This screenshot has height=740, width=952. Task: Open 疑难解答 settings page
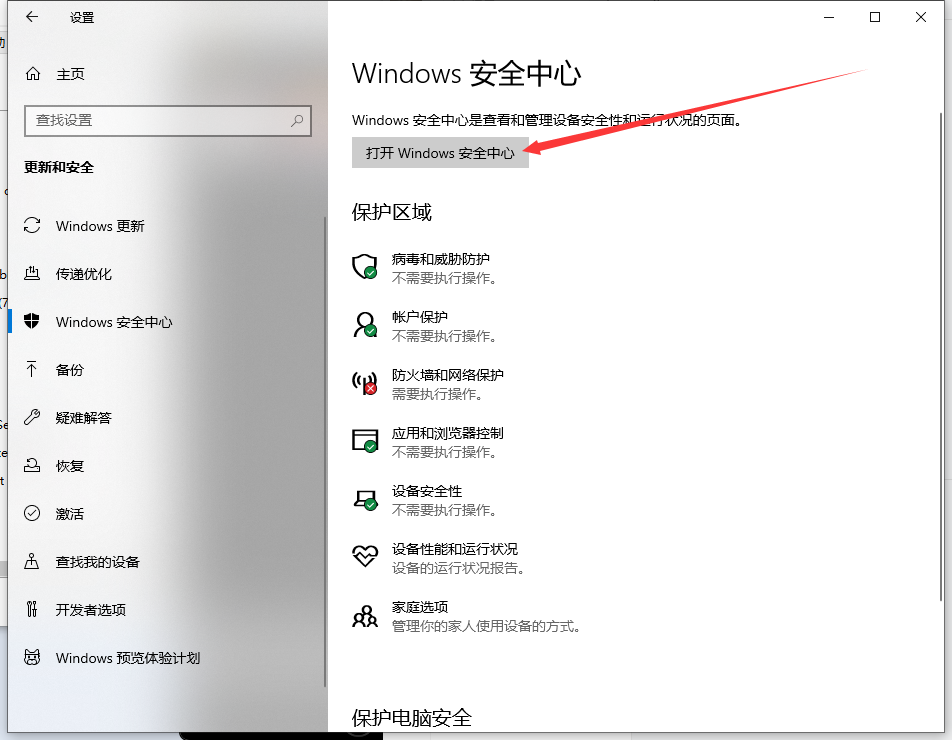point(84,418)
